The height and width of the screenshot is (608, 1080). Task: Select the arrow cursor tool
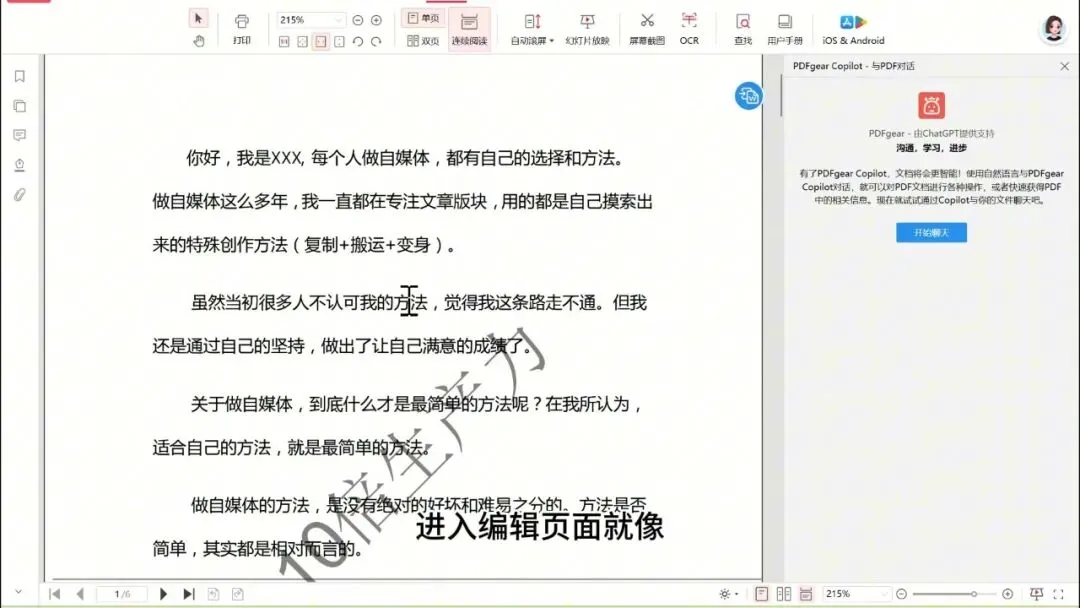[x=198, y=19]
